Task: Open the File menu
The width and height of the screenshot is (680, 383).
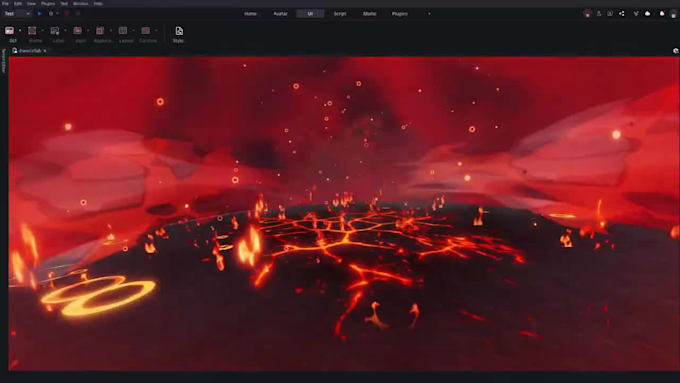Action: [6, 3]
